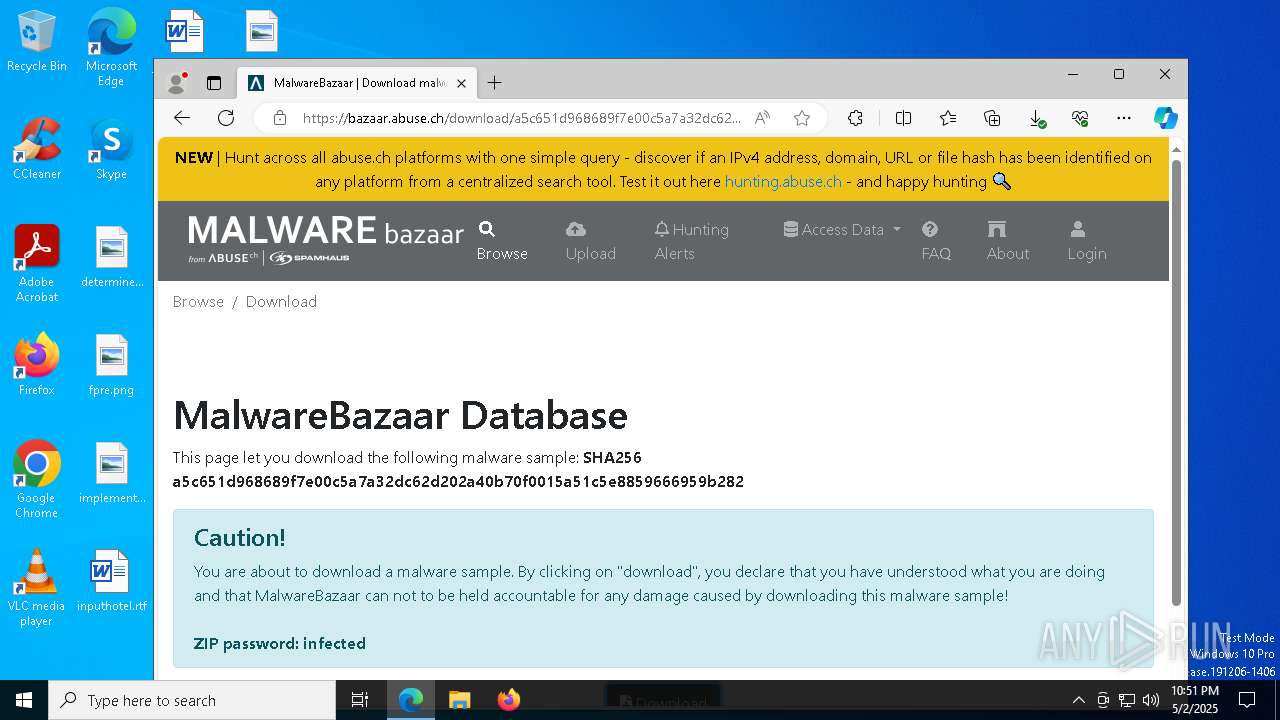Select fpre.png desktop file
This screenshot has height=720, width=1280.
click(x=111, y=365)
